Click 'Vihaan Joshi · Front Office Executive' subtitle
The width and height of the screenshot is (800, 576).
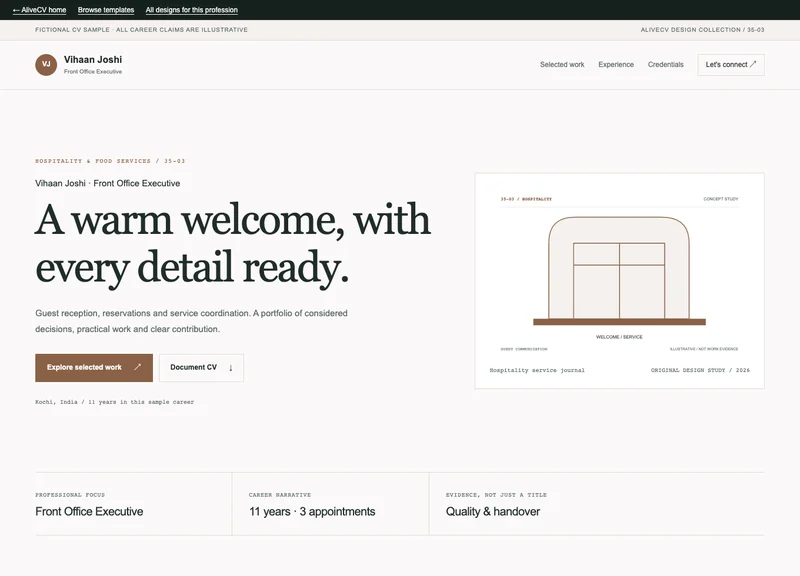[108, 183]
